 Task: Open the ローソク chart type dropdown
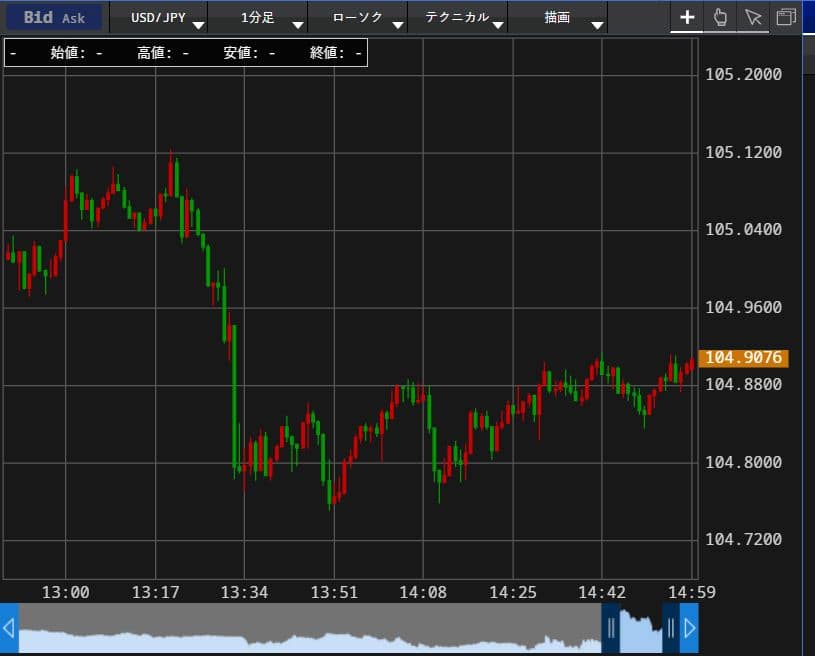(x=358, y=18)
